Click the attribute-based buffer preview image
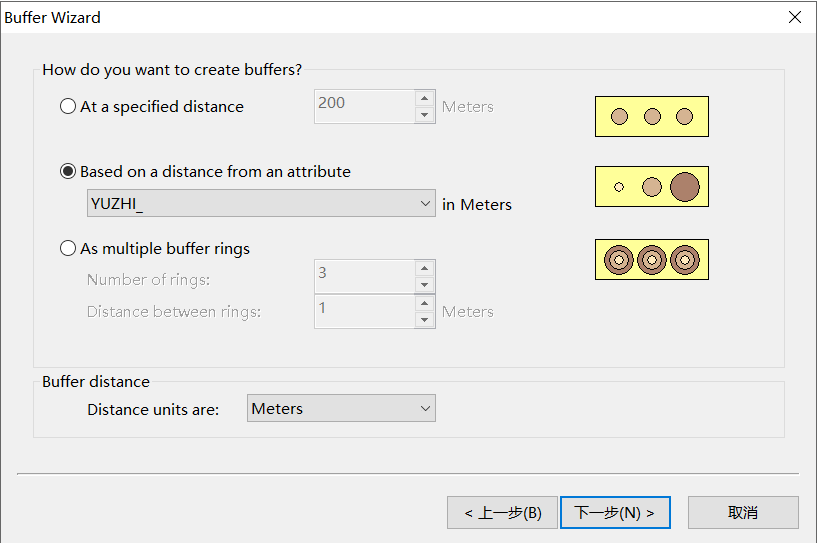 point(651,186)
